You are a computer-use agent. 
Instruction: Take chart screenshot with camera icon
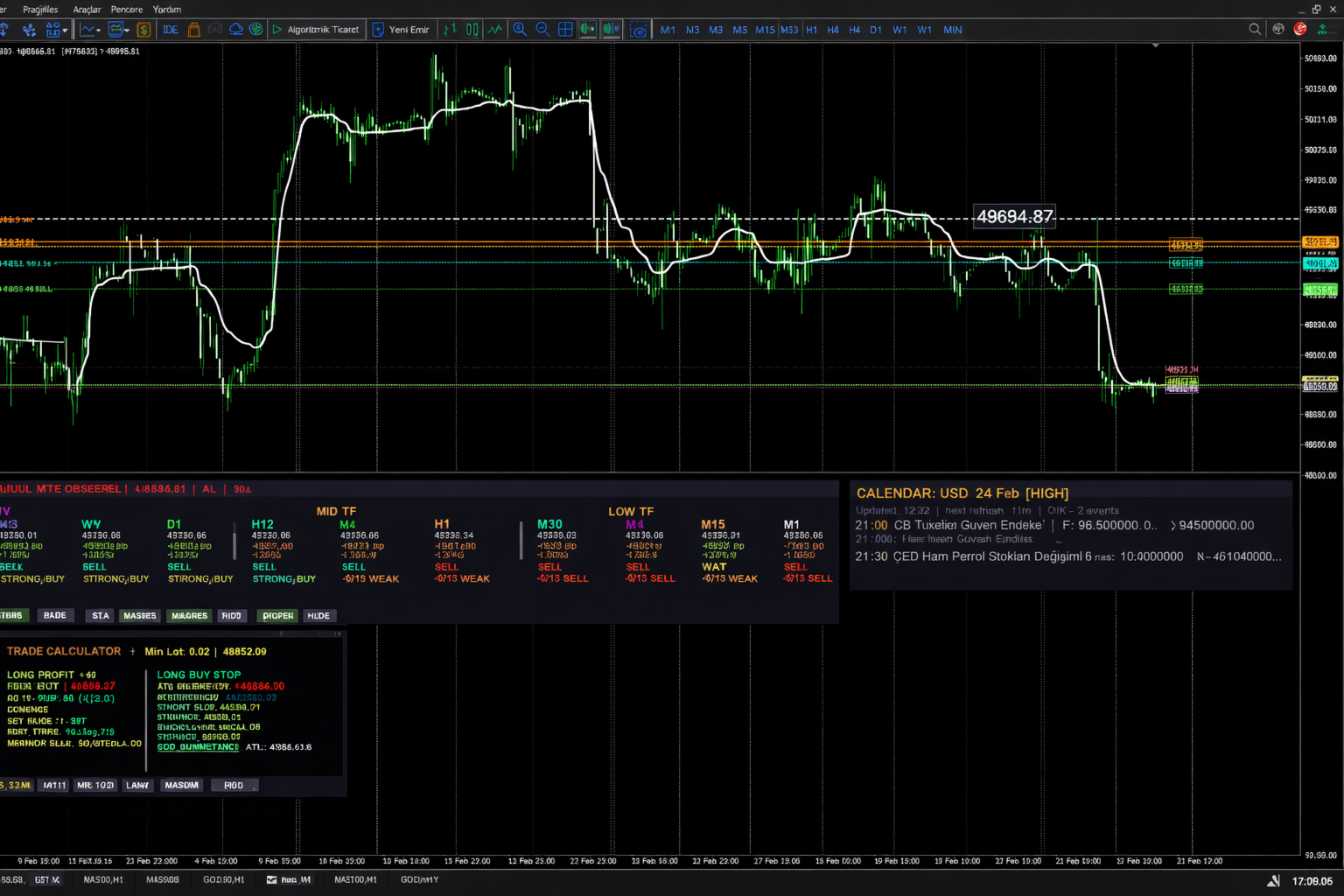pyautogui.click(x=639, y=30)
